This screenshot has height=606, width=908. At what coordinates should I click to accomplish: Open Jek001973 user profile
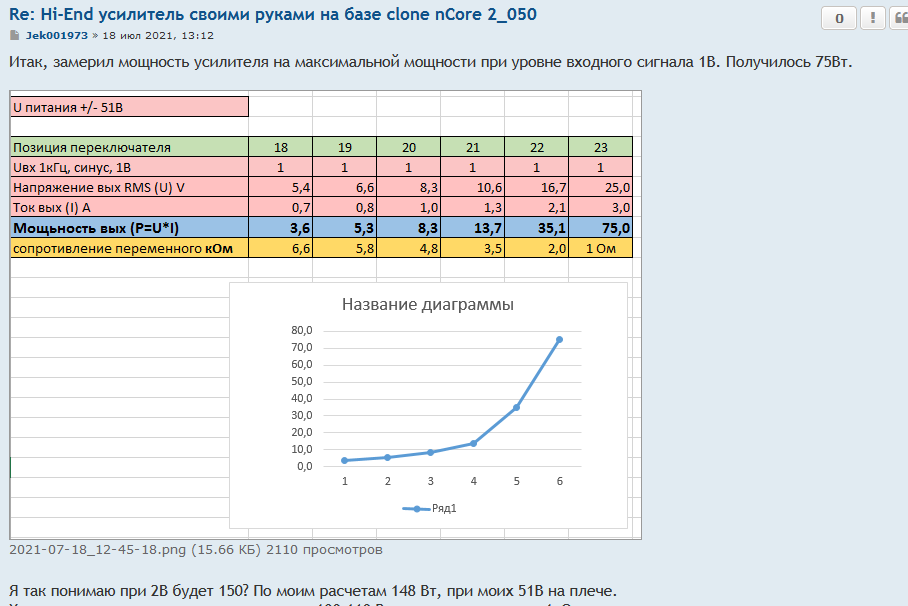point(56,35)
